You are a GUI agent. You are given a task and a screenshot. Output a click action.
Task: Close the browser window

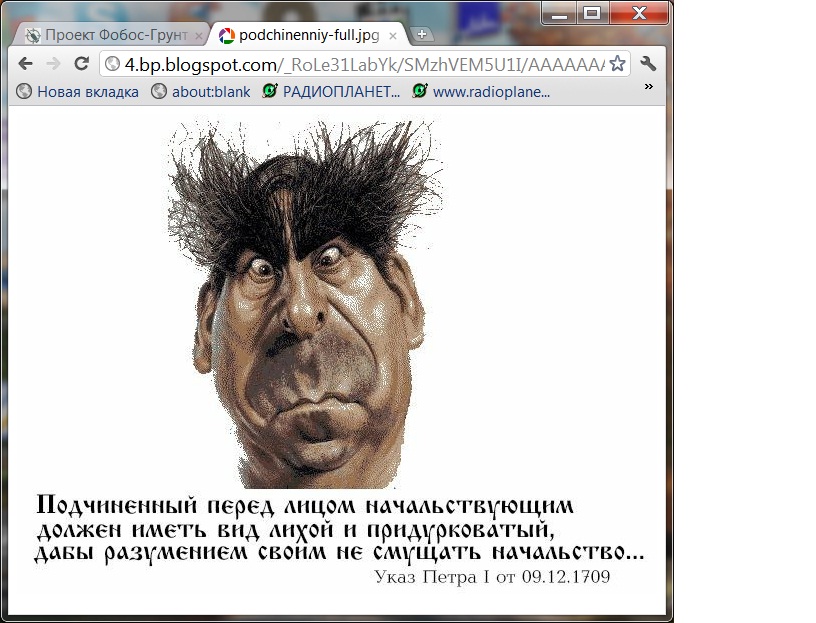[x=639, y=14]
